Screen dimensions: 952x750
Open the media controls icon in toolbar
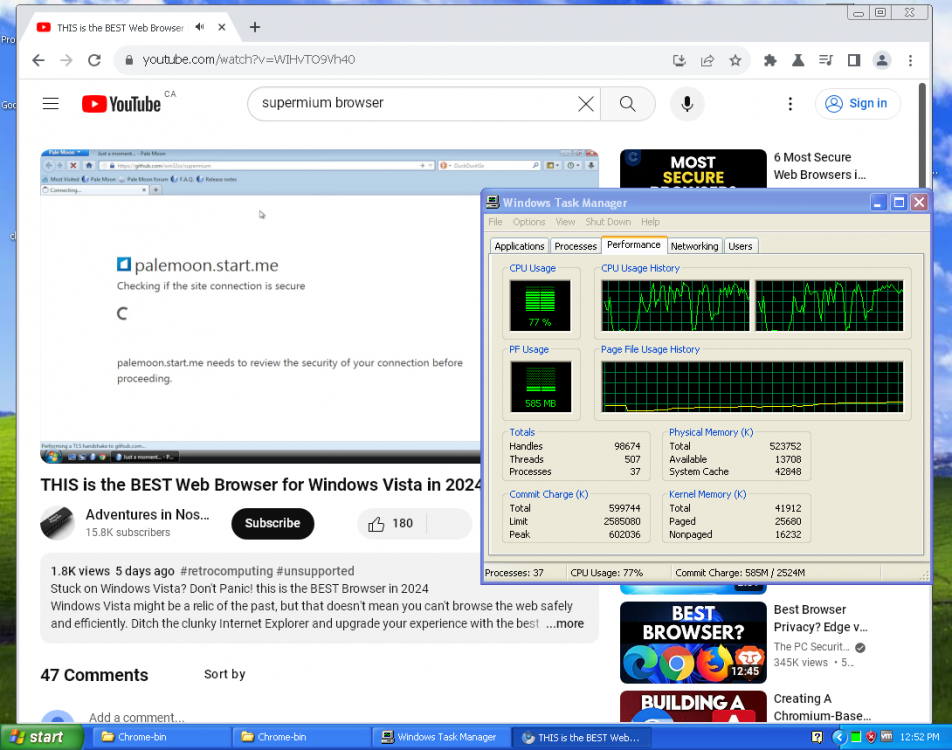coord(825,60)
